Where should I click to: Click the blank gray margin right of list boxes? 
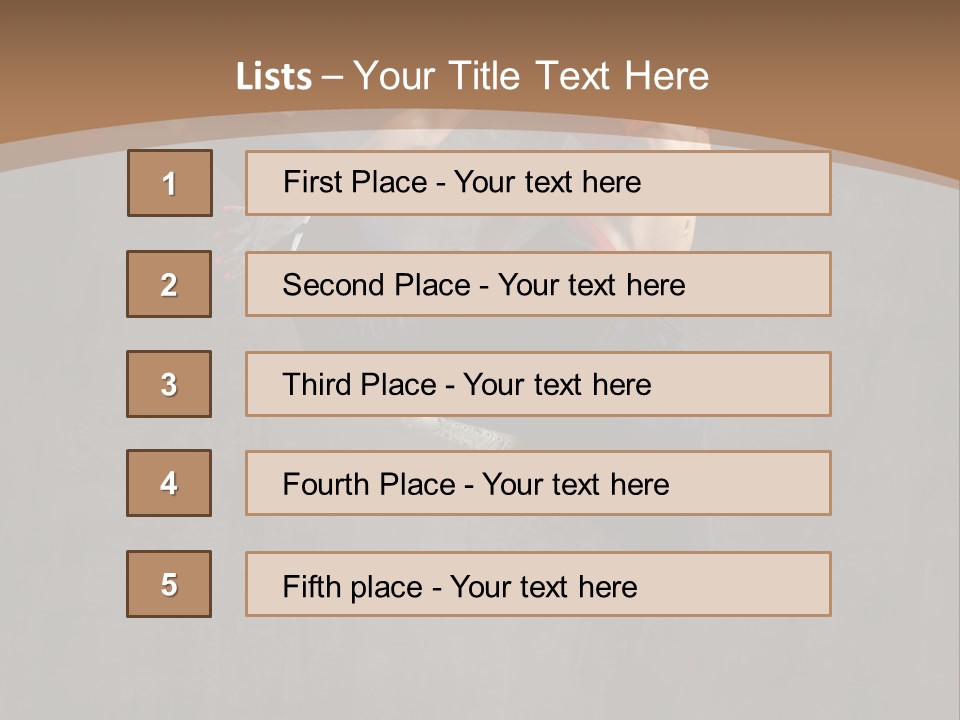pos(895,400)
